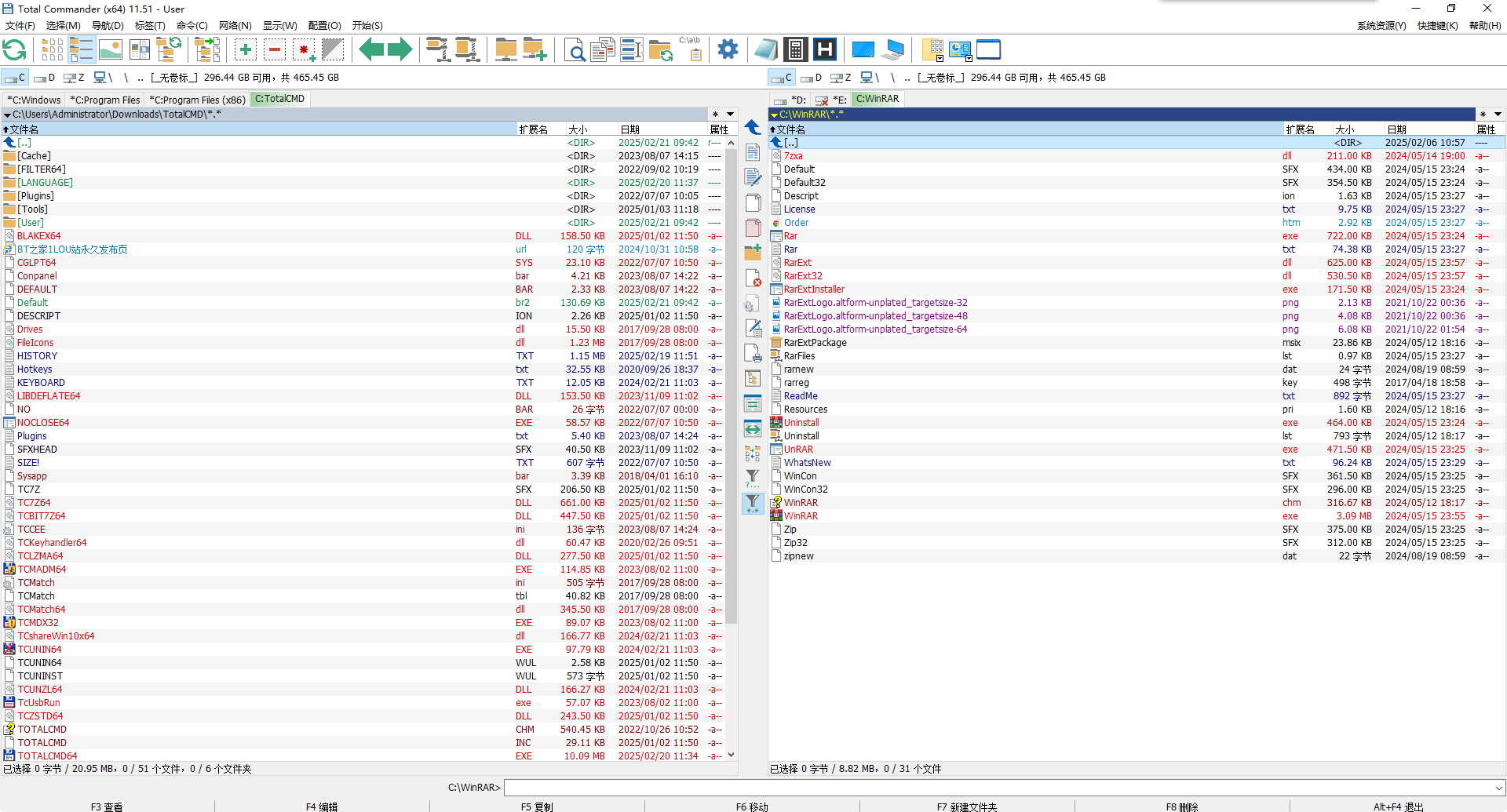Toggle the full details list view button
The width and height of the screenshot is (1507, 812).
pos(82,50)
